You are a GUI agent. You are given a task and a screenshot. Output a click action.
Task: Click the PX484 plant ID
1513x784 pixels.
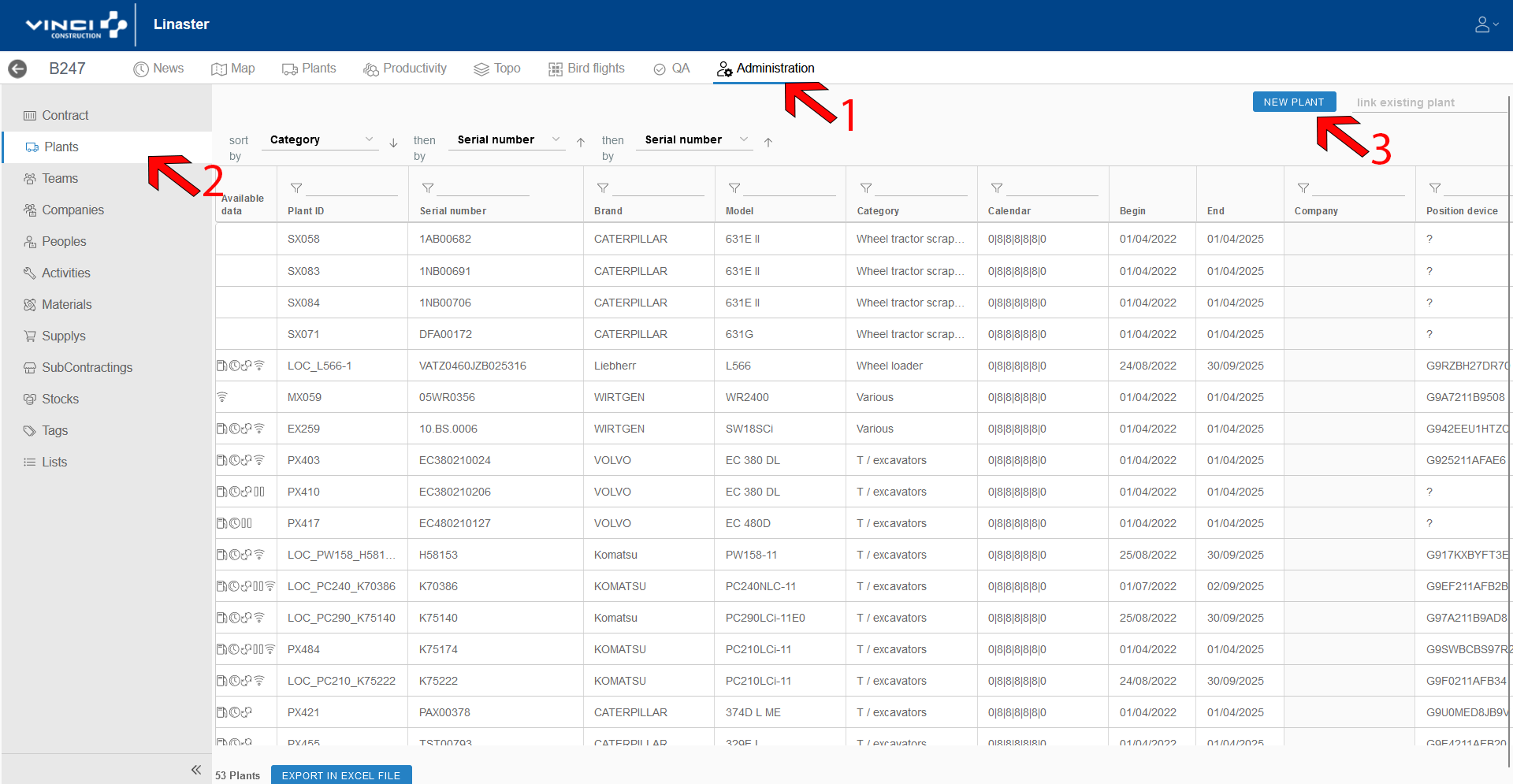[303, 649]
